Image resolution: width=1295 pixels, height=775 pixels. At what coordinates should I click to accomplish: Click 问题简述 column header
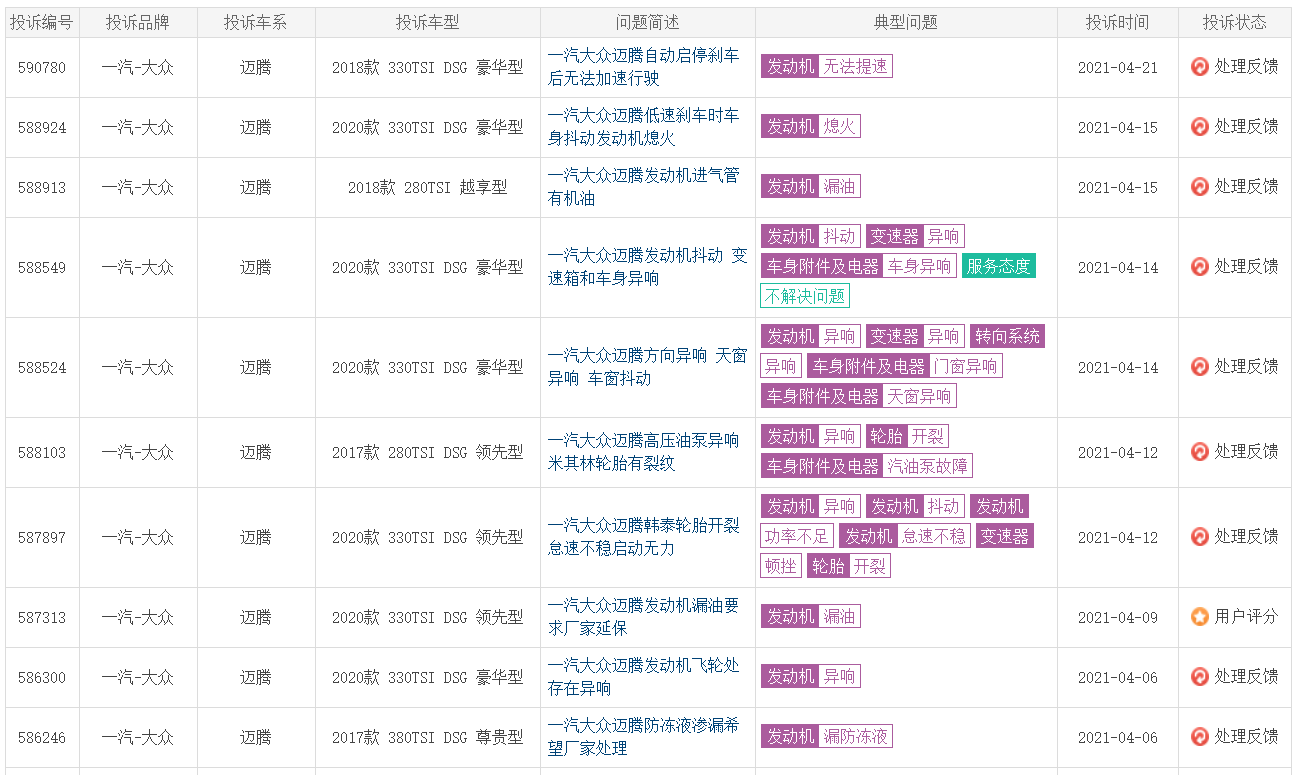point(648,22)
